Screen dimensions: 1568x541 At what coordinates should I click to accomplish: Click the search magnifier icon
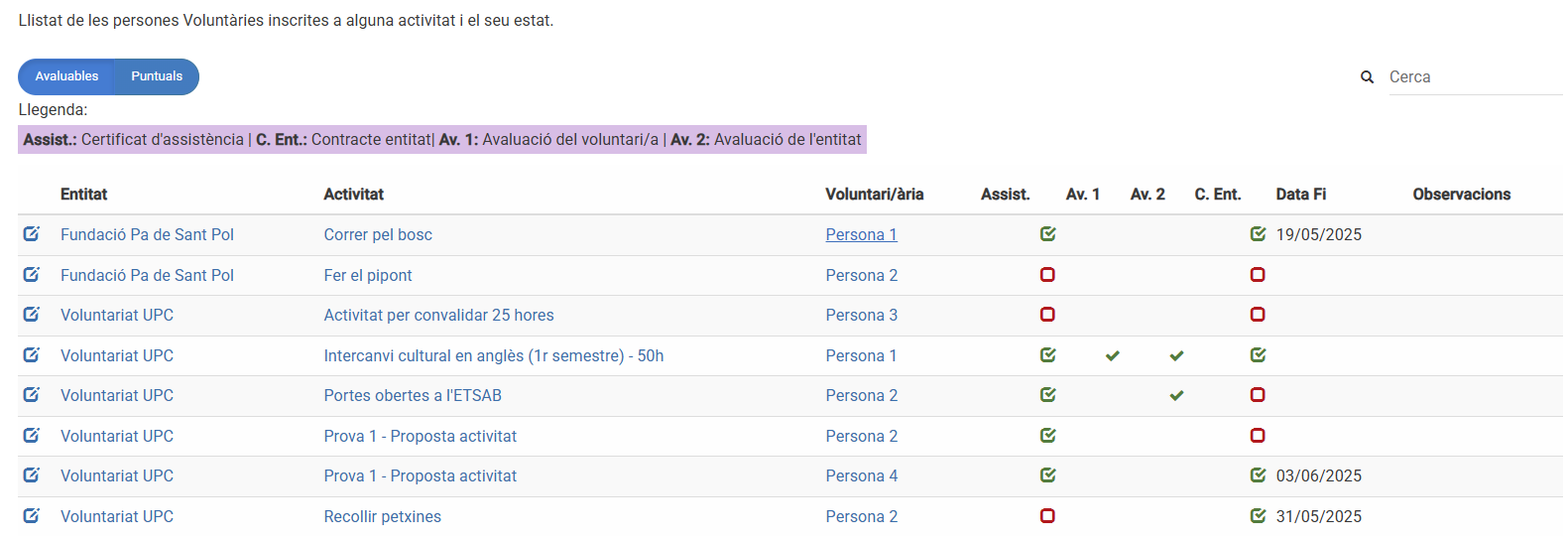[1367, 77]
